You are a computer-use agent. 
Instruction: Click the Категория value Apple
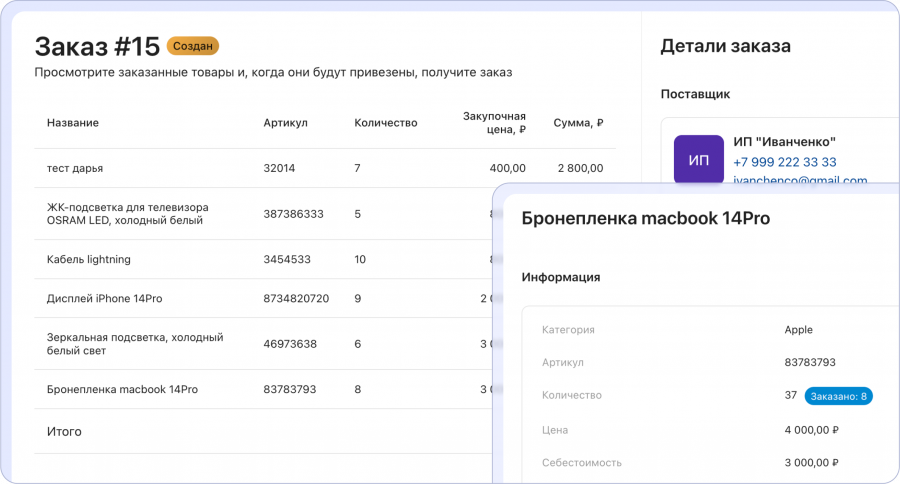click(798, 330)
